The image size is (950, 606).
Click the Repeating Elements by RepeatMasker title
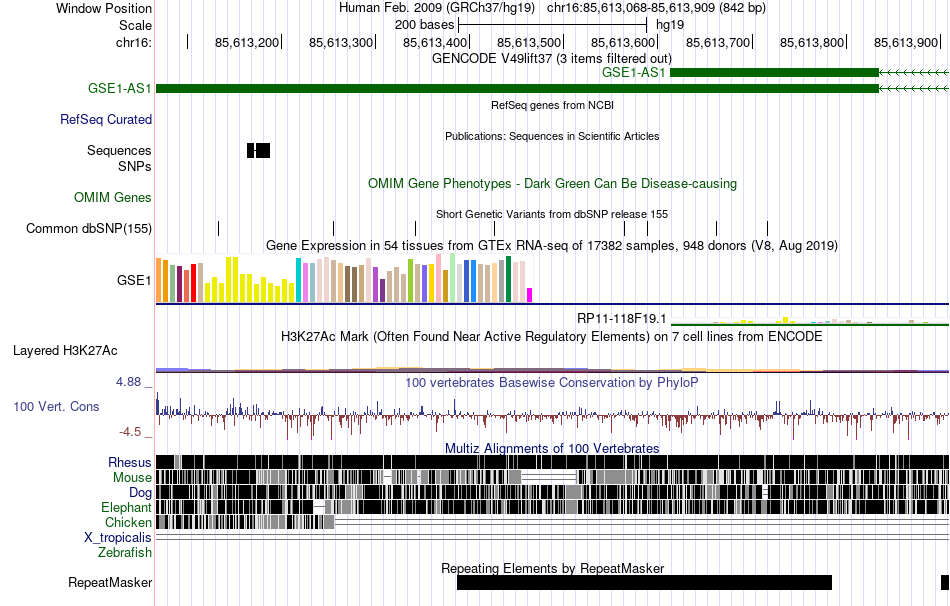[x=552, y=568]
